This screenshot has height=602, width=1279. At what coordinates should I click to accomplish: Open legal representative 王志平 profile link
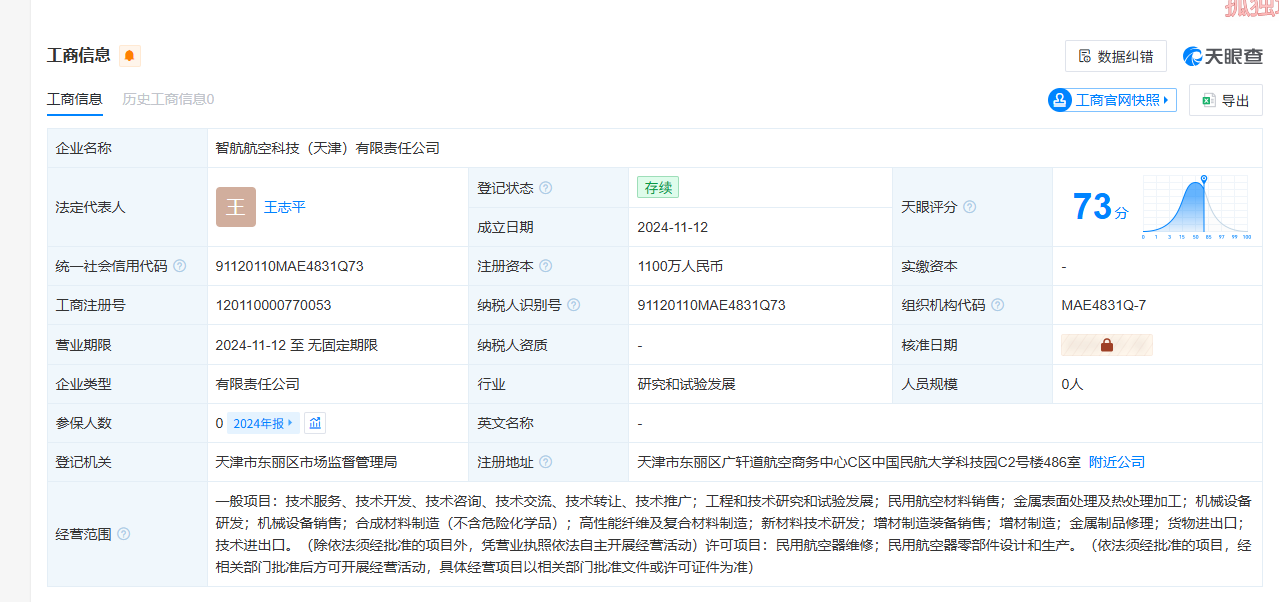point(285,207)
